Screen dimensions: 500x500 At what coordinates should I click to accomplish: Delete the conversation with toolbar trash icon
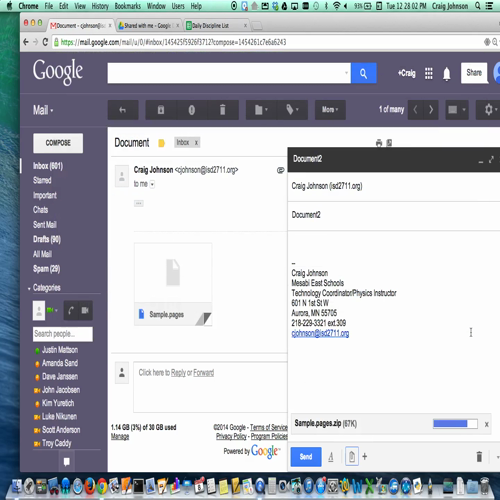point(223,110)
